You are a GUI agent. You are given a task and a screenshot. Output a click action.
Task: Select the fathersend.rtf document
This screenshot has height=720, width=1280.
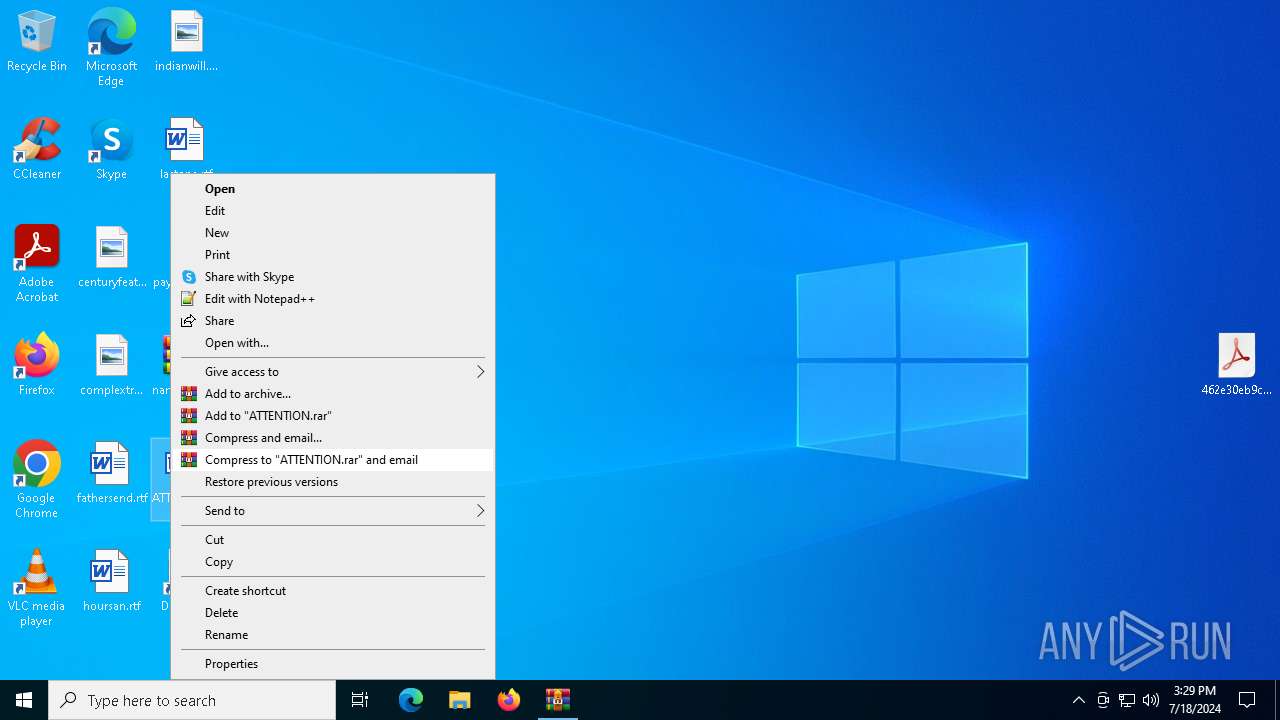coord(112,473)
